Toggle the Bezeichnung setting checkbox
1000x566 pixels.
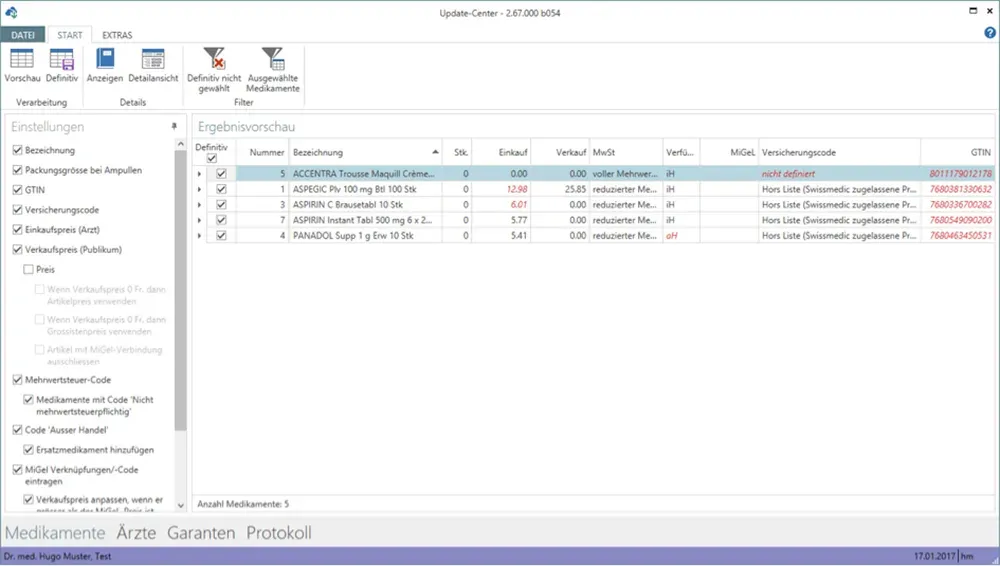[17, 150]
